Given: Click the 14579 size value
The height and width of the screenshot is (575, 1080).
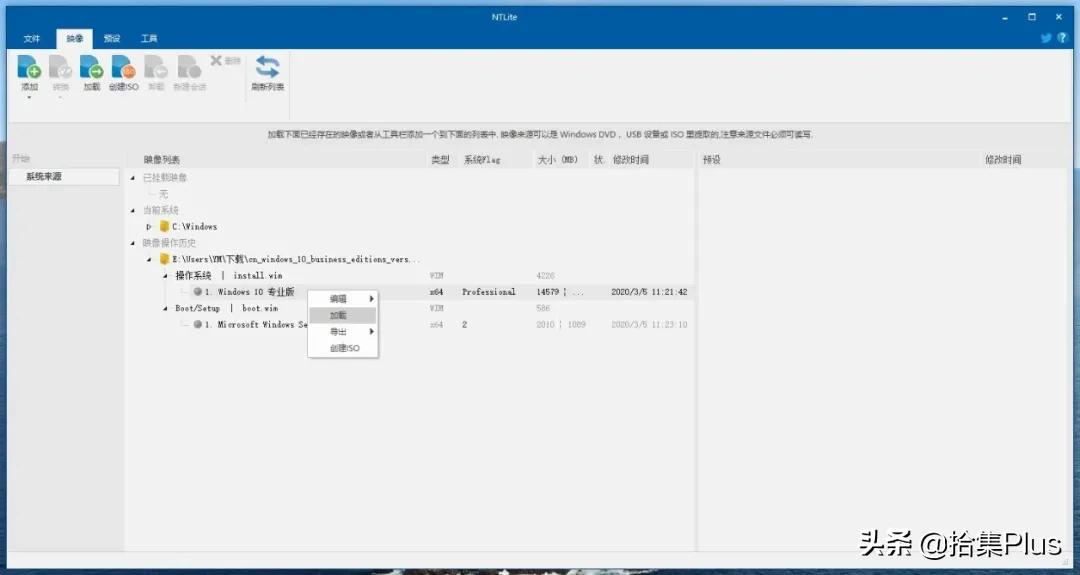Looking at the screenshot, I should pos(548,292).
